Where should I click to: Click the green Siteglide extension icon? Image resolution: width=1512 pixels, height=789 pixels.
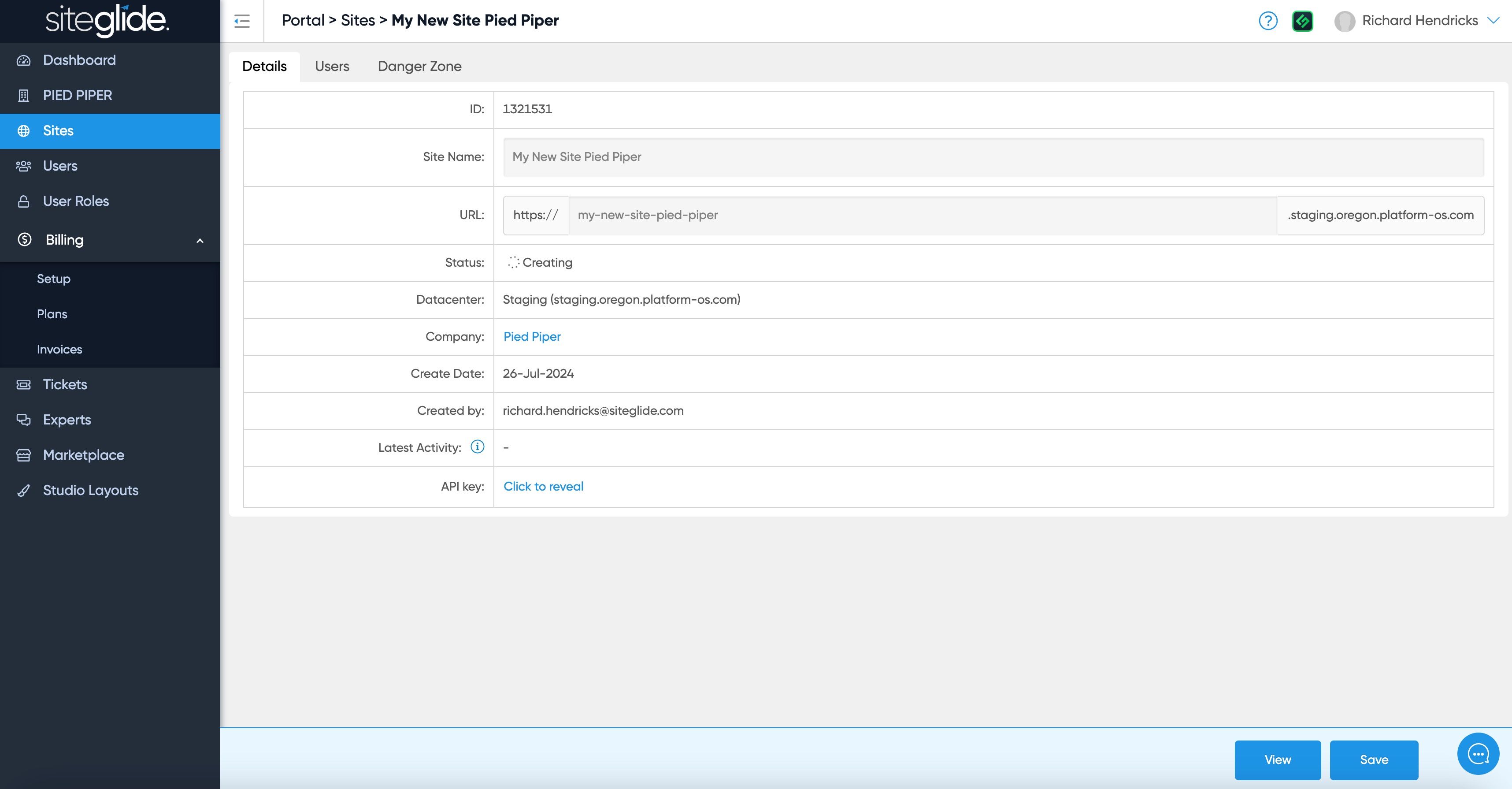click(1302, 21)
